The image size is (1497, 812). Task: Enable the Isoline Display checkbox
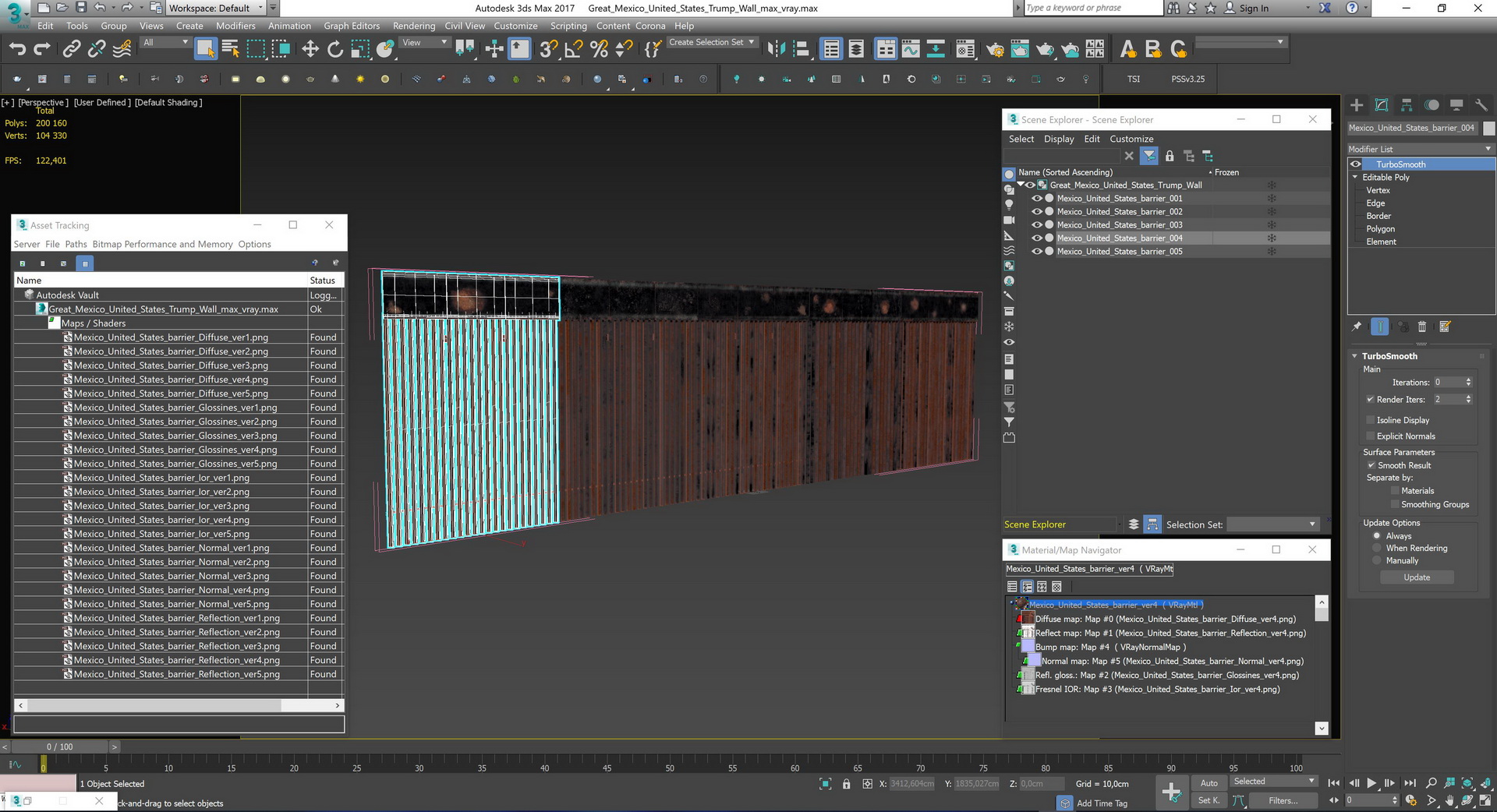point(1371,420)
